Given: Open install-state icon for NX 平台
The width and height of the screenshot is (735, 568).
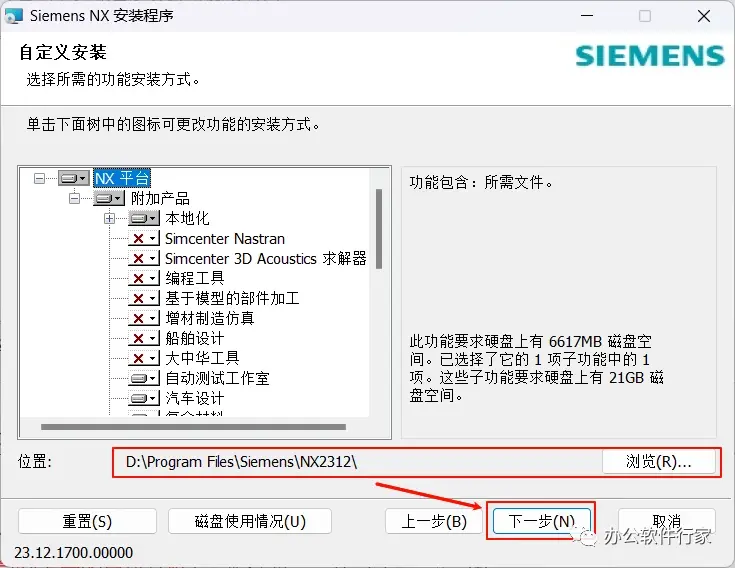Looking at the screenshot, I should (x=74, y=178).
